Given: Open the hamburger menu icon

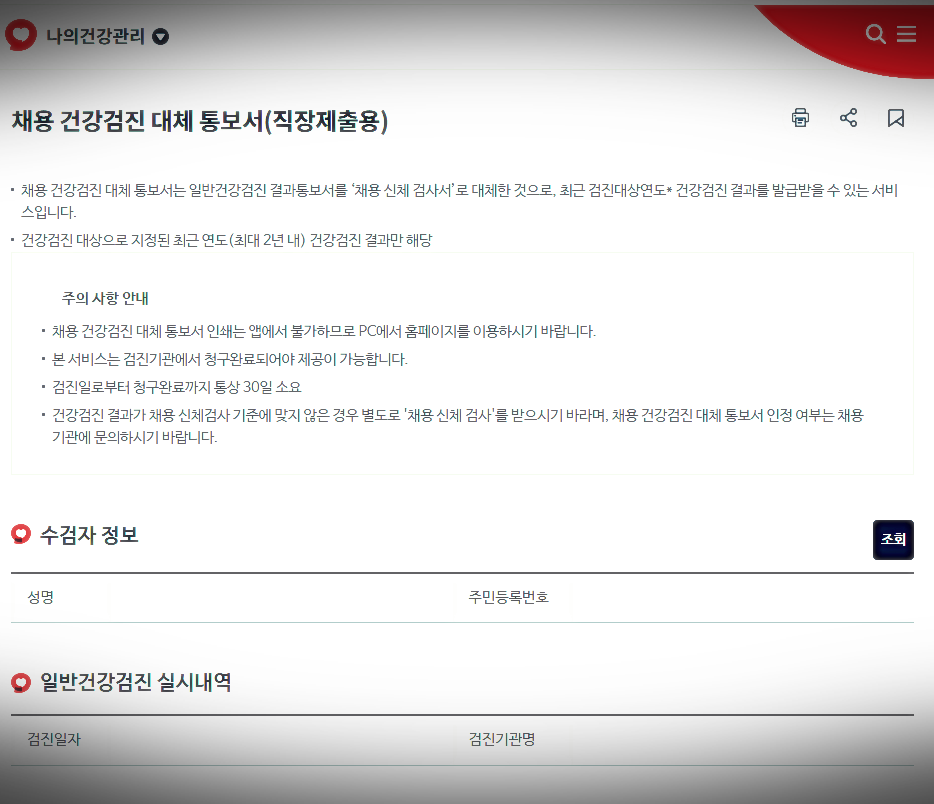Looking at the screenshot, I should [x=907, y=34].
